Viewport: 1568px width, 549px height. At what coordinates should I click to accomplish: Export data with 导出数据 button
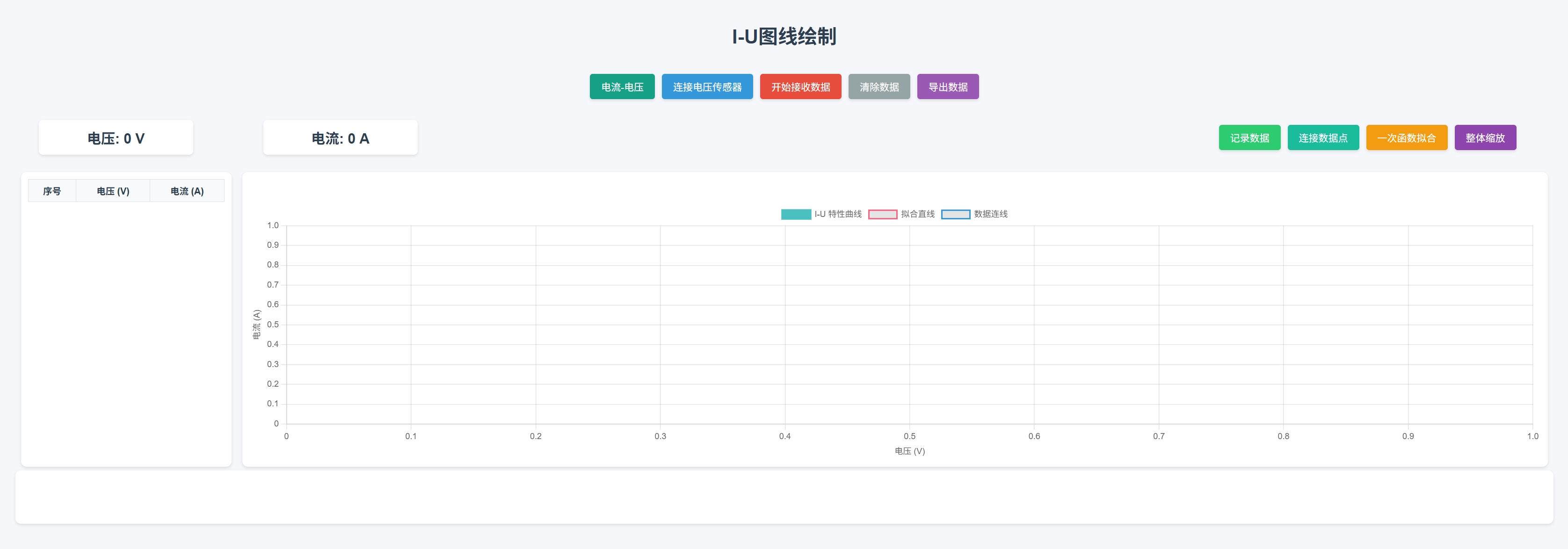(x=947, y=87)
